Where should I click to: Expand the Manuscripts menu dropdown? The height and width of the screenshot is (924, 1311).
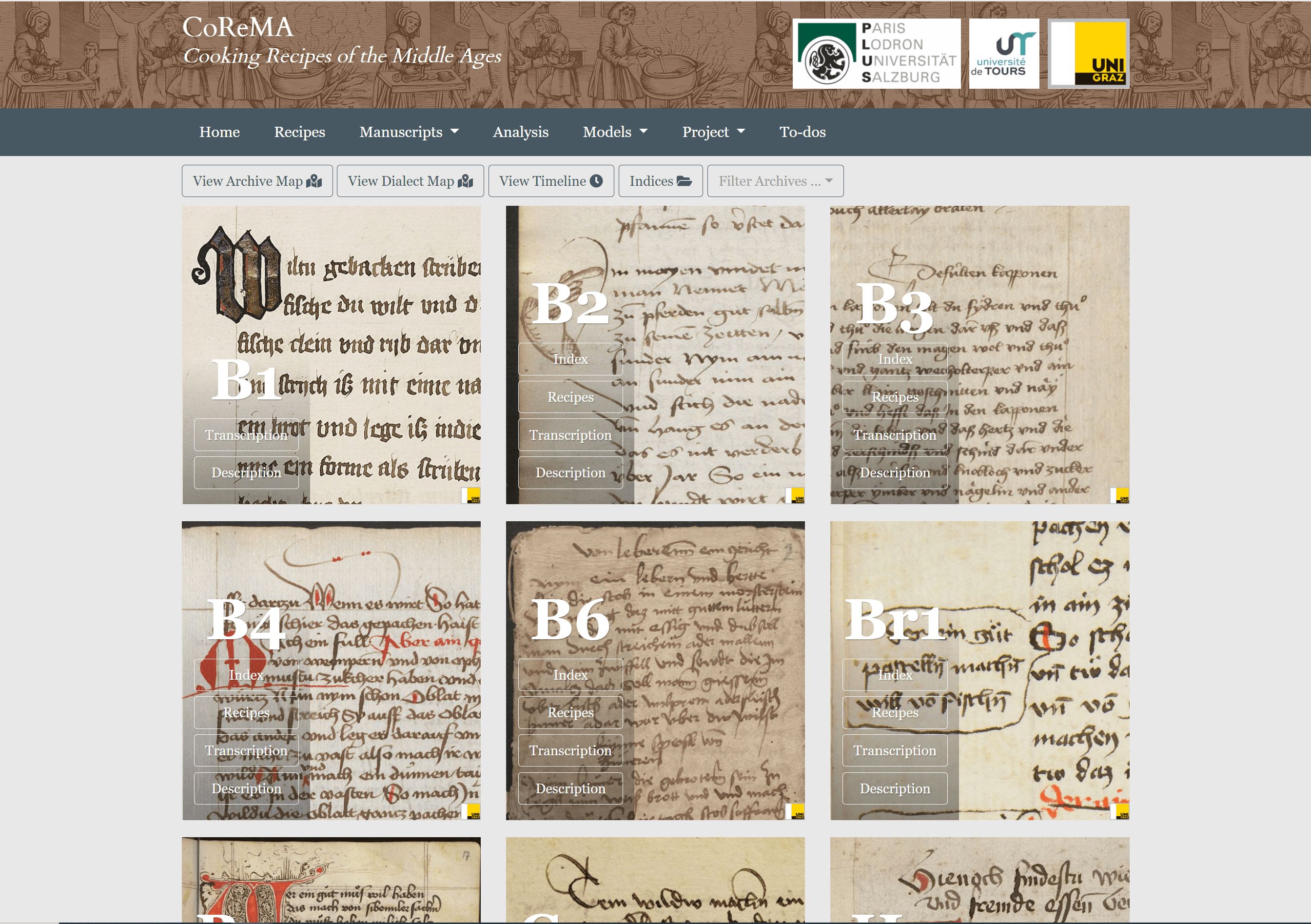coord(409,132)
